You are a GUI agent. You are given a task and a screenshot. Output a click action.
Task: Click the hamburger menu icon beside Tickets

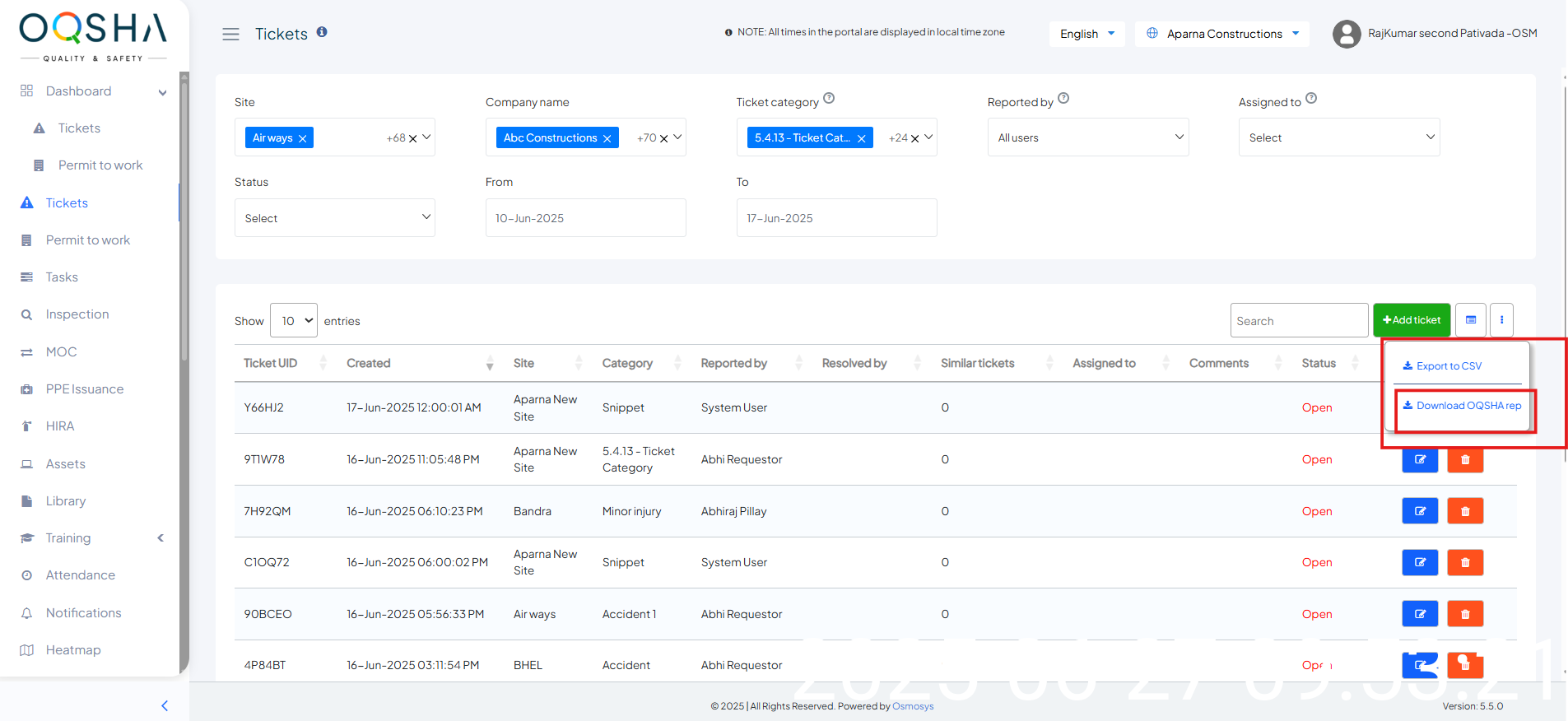[x=230, y=34]
